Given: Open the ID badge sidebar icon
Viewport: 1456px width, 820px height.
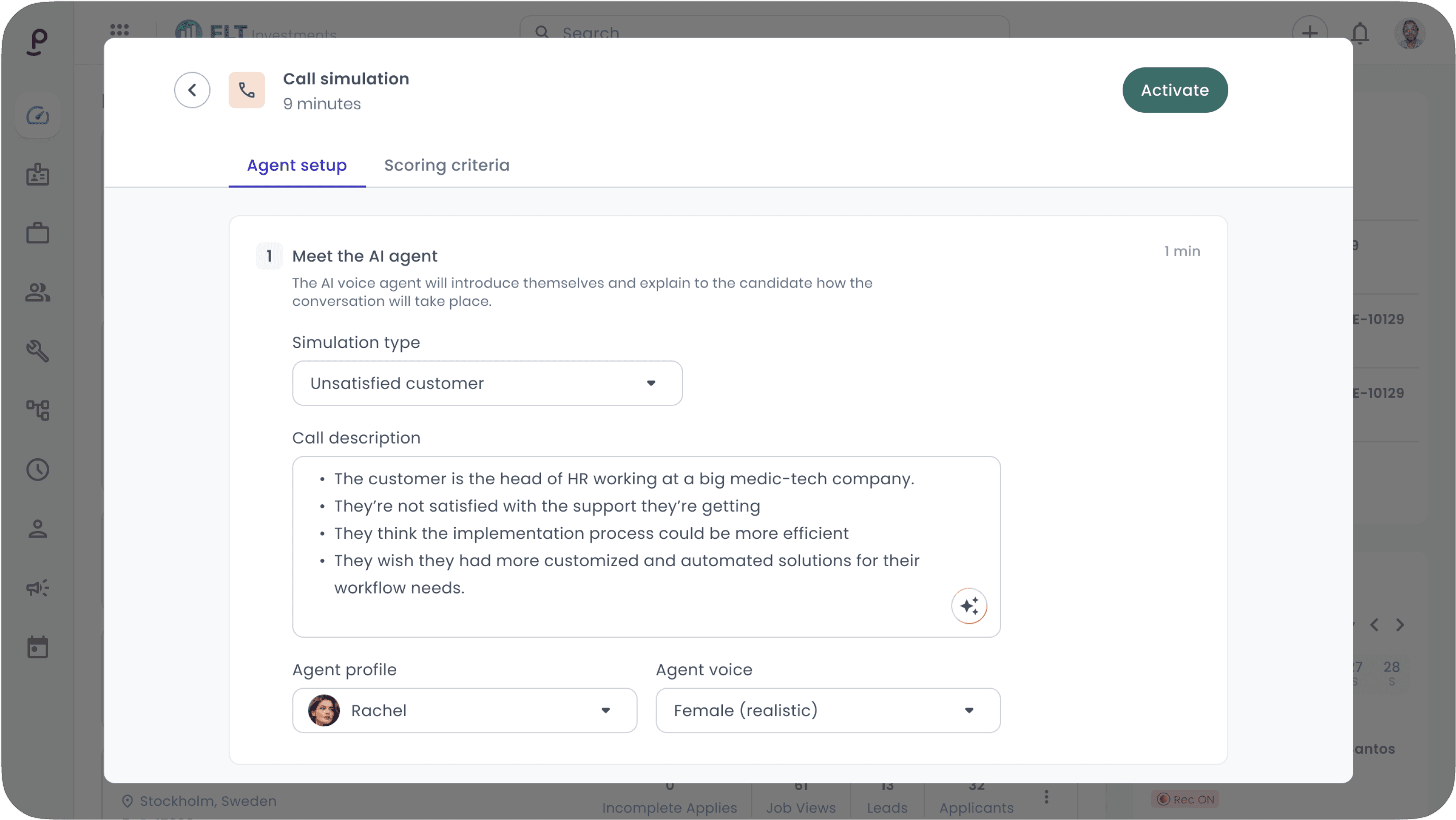Looking at the screenshot, I should click(38, 175).
